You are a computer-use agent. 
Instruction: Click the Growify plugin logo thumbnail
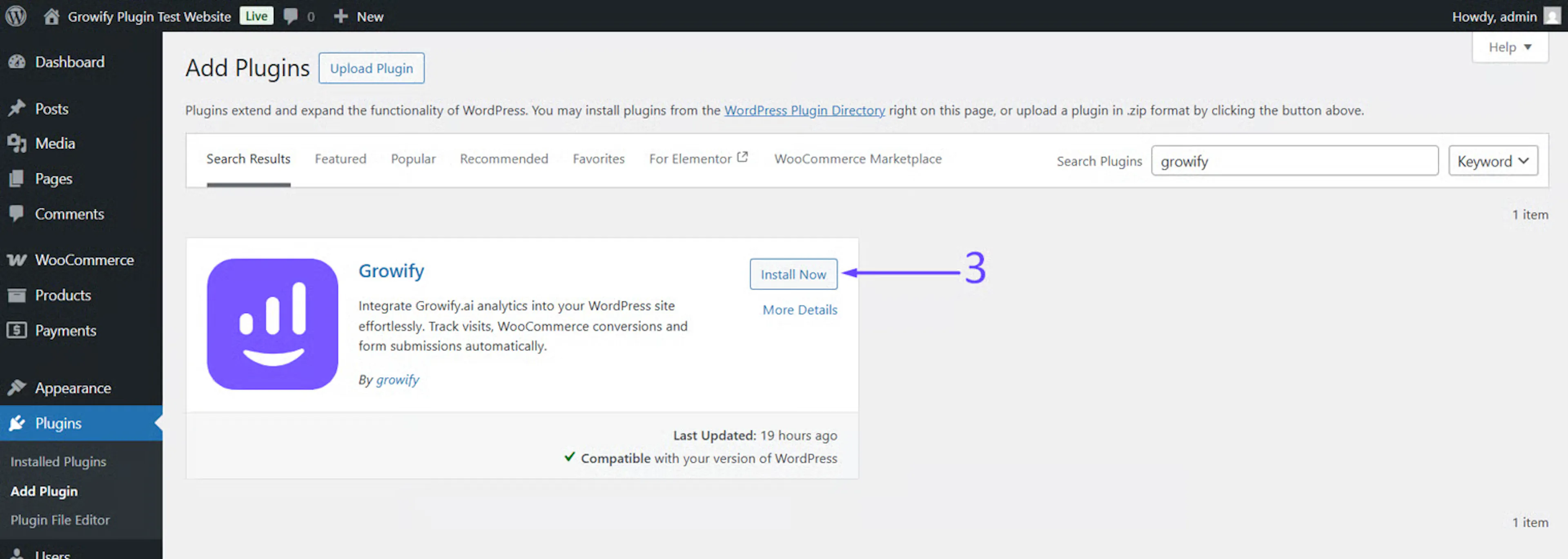pyautogui.click(x=272, y=324)
